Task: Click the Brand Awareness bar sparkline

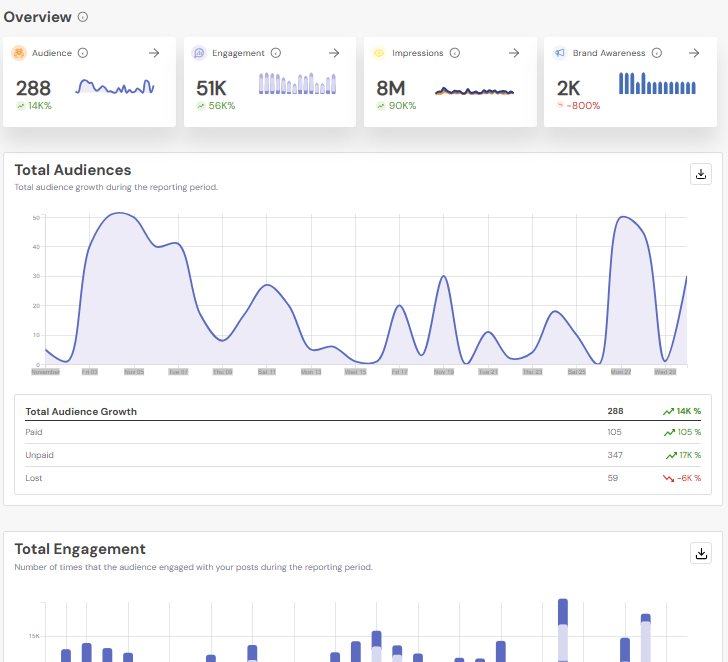Action: 657,83
